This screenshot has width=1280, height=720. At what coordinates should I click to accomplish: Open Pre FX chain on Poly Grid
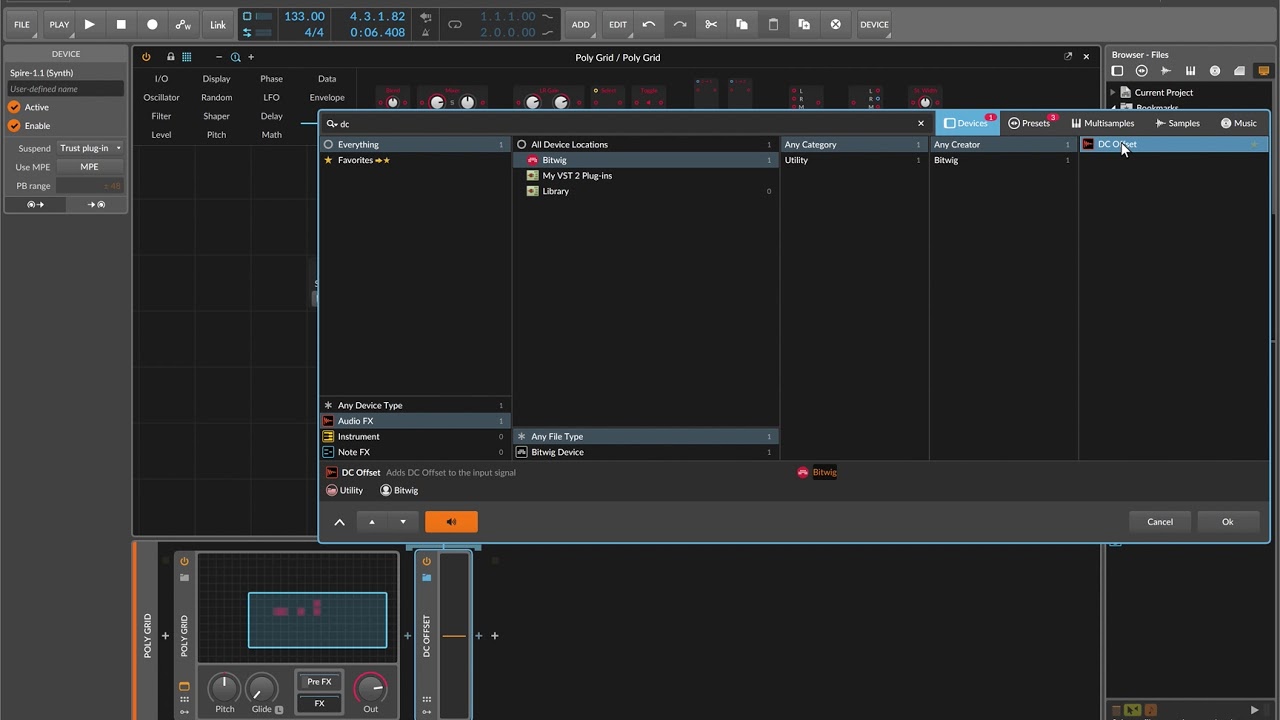click(319, 682)
